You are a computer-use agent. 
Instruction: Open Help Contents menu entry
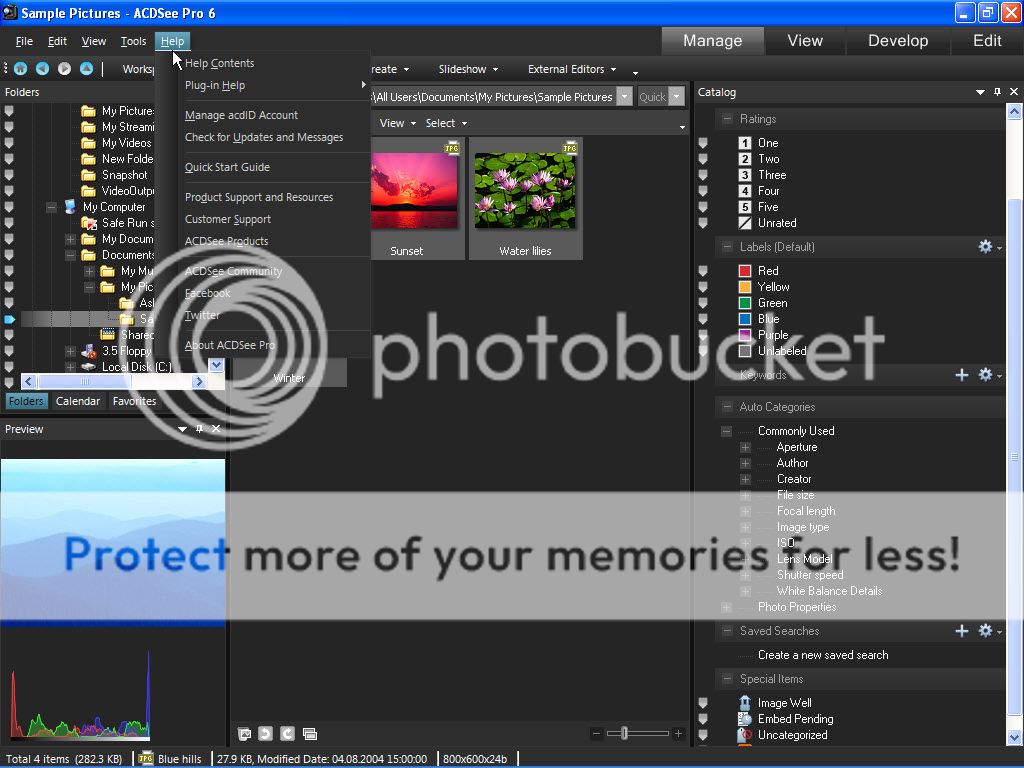(x=219, y=63)
